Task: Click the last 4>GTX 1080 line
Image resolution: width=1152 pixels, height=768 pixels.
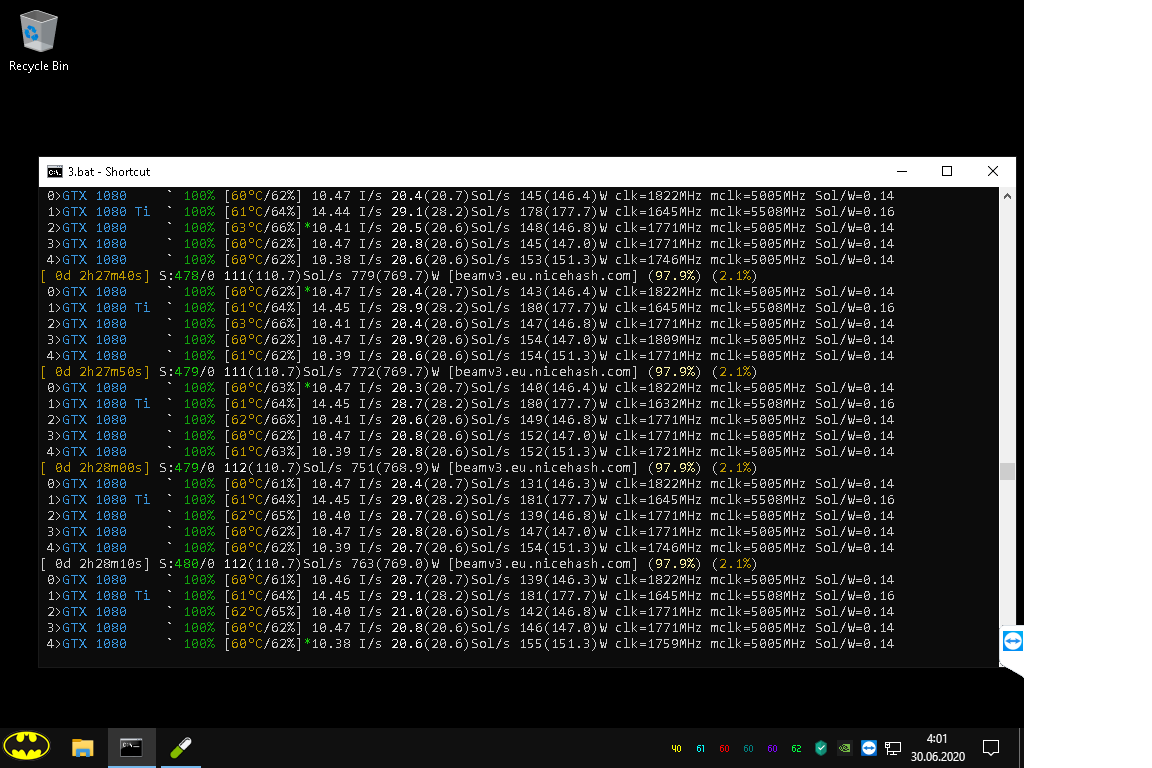Action: (470, 644)
